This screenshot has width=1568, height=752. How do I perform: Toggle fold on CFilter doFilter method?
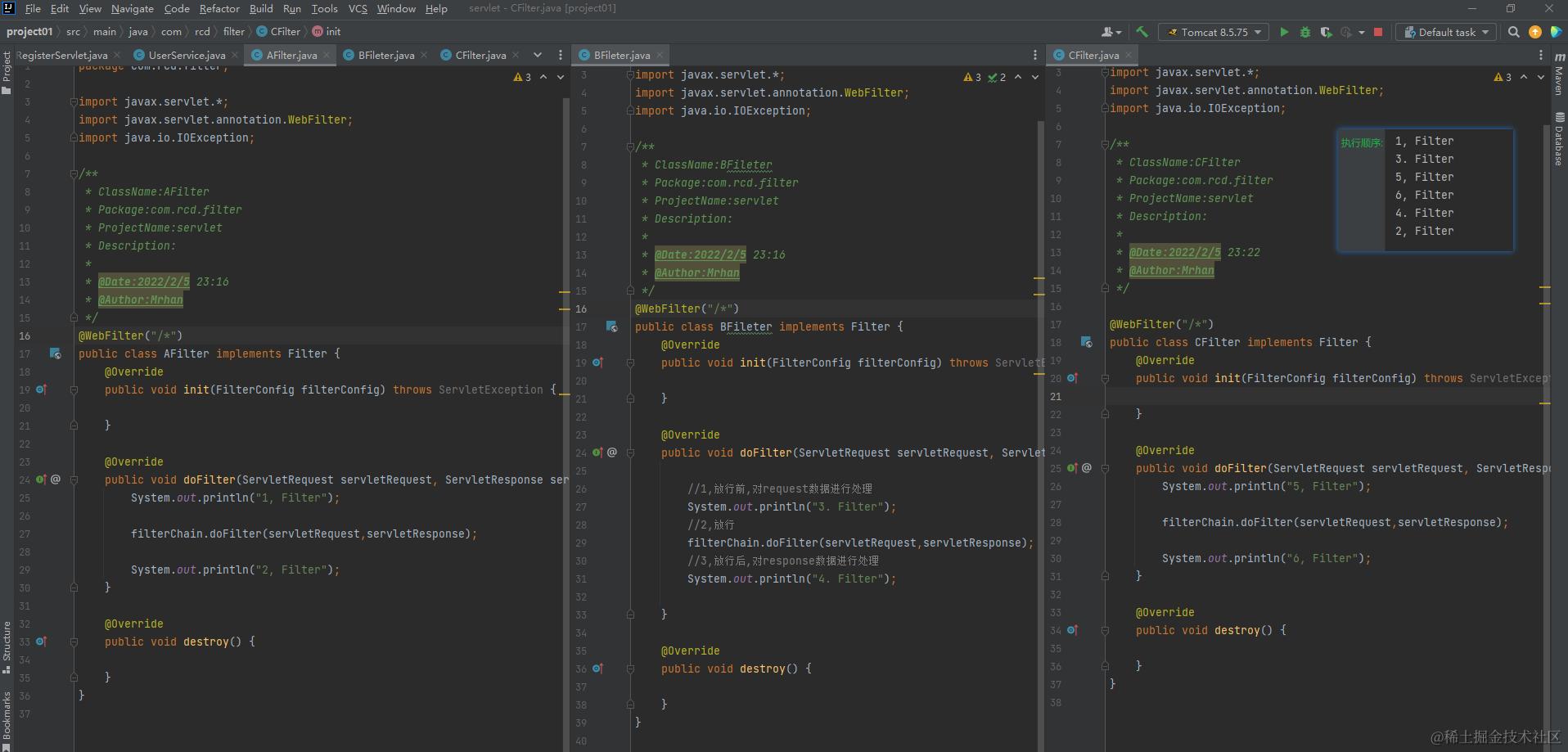1105,469
